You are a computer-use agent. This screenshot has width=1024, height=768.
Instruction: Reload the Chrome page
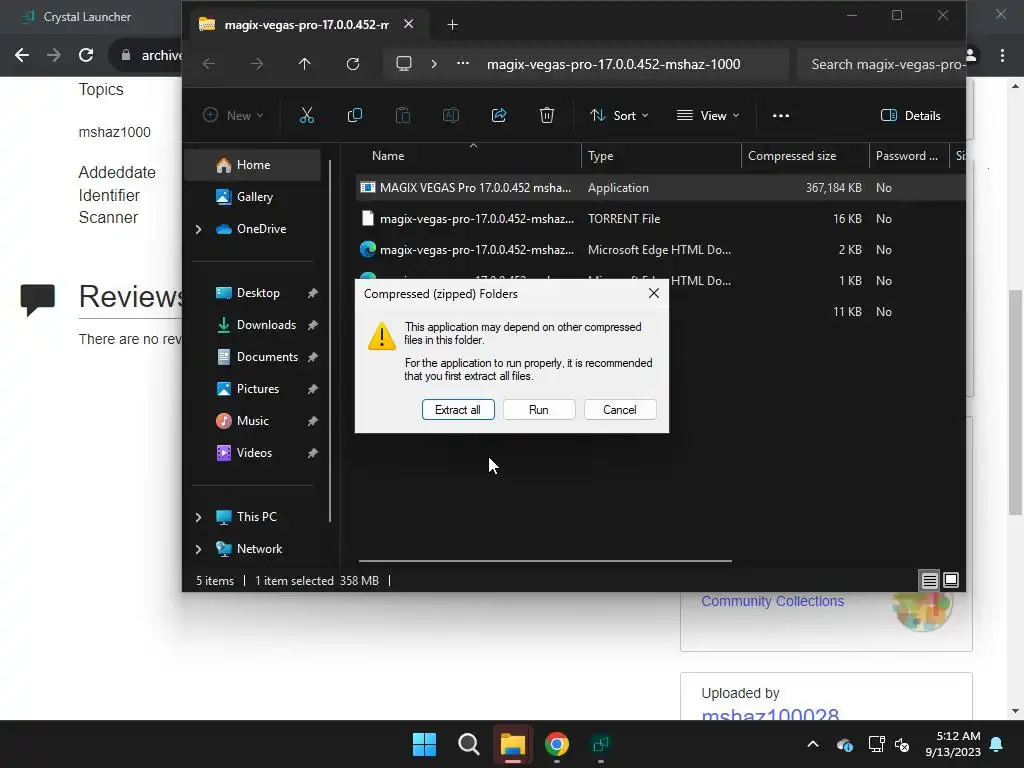click(x=86, y=56)
